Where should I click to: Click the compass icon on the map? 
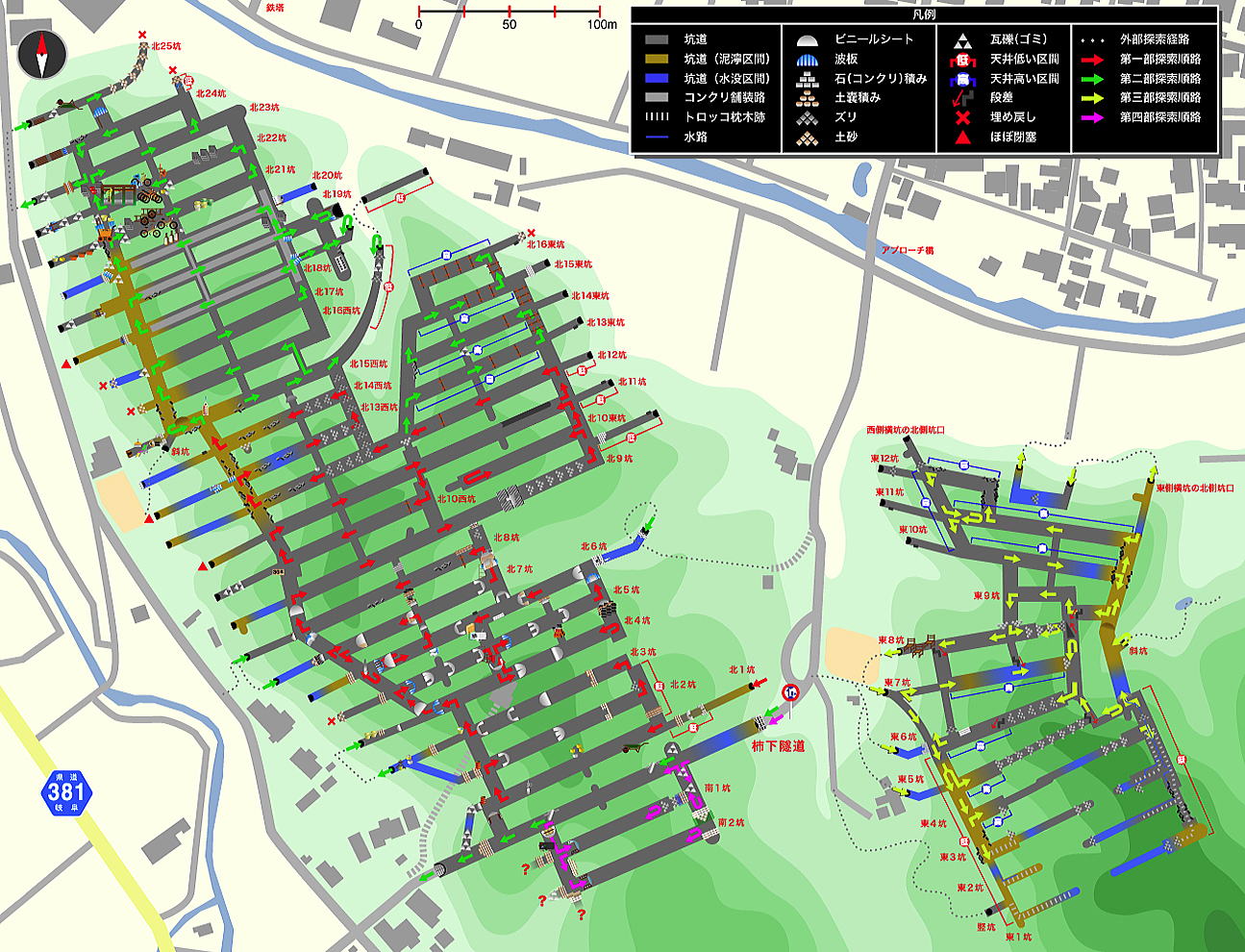coord(42,54)
